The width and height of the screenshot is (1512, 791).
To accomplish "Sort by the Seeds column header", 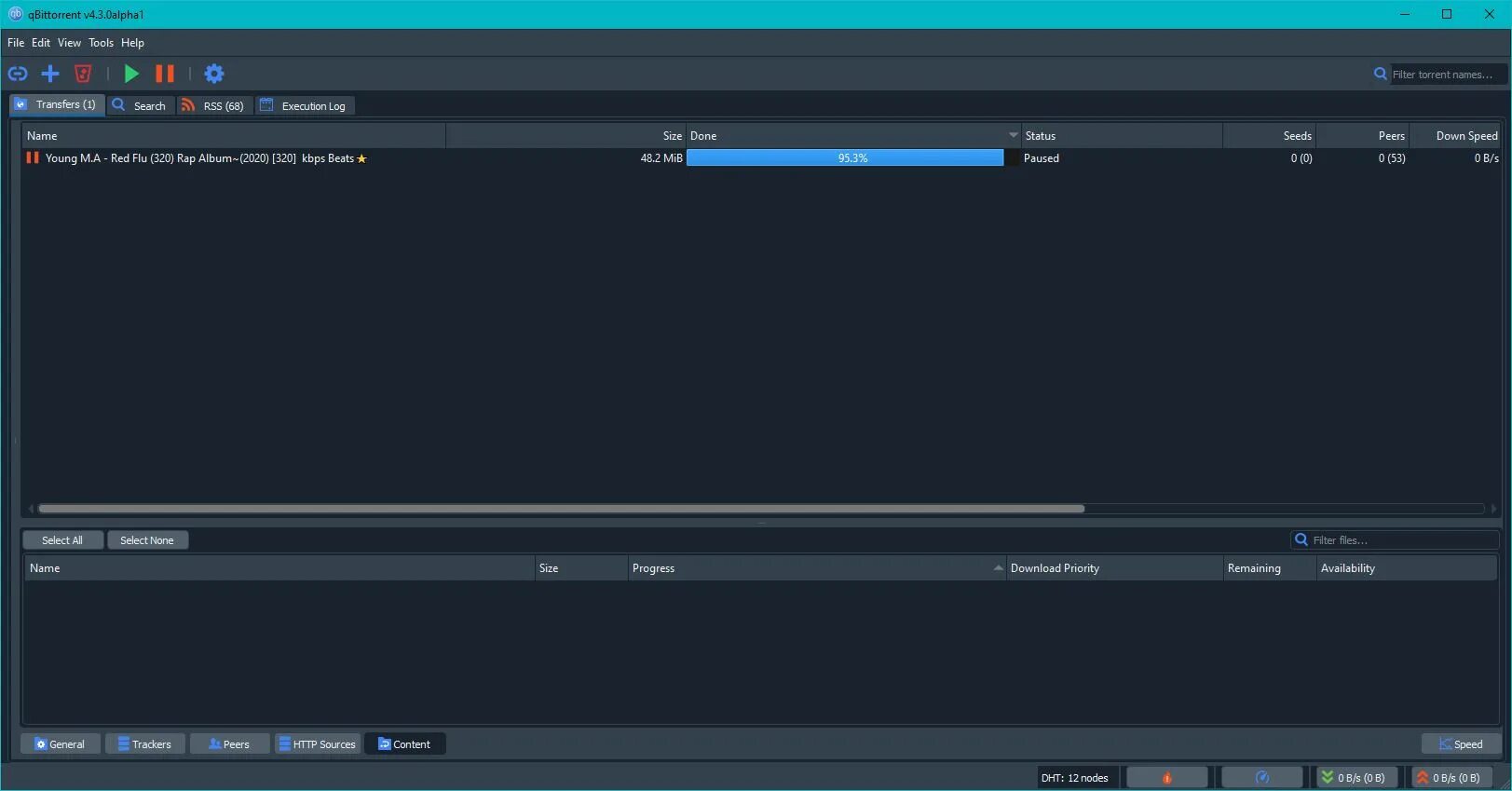I will pos(1269,136).
